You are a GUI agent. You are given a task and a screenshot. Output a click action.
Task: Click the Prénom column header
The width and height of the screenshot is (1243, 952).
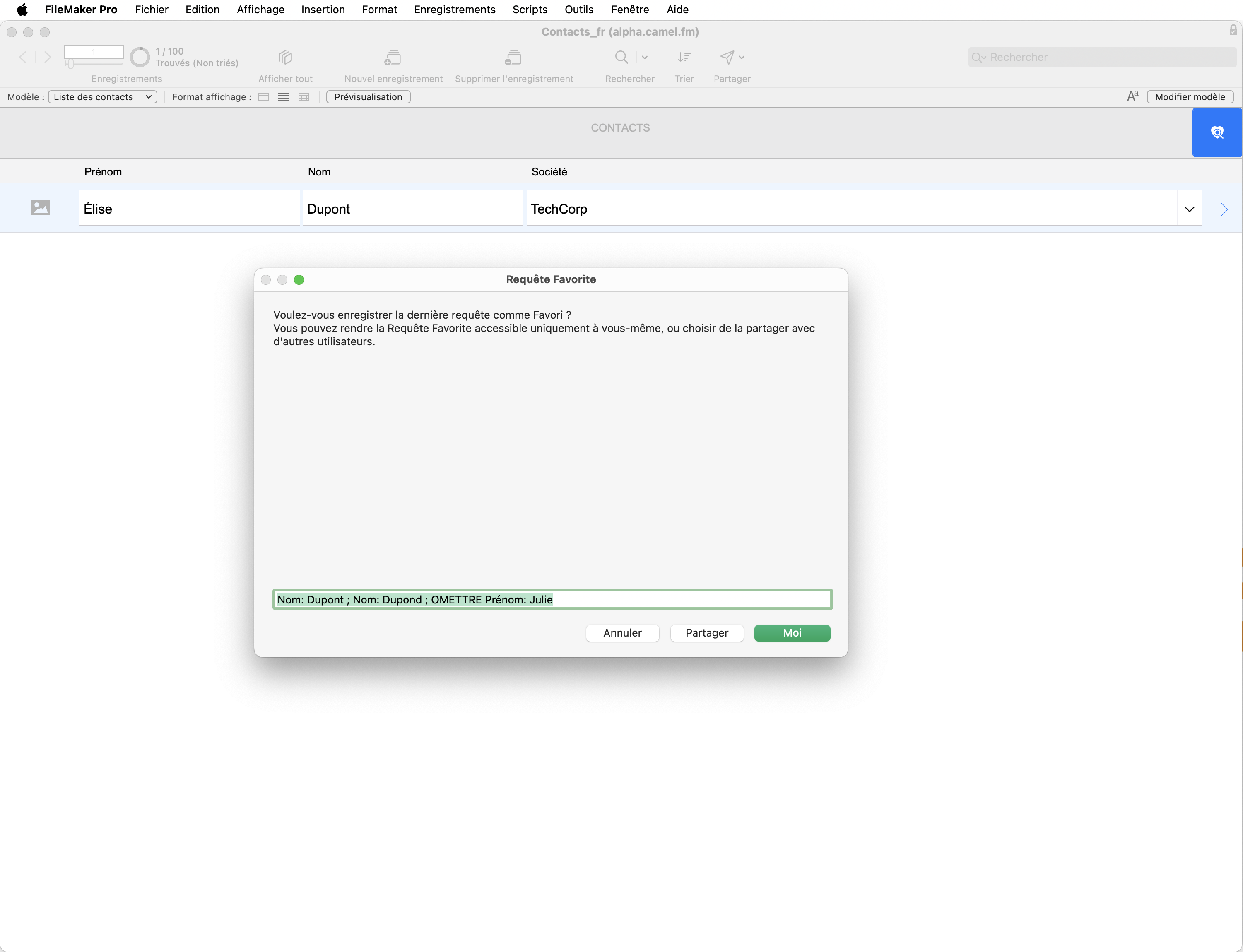(x=103, y=172)
